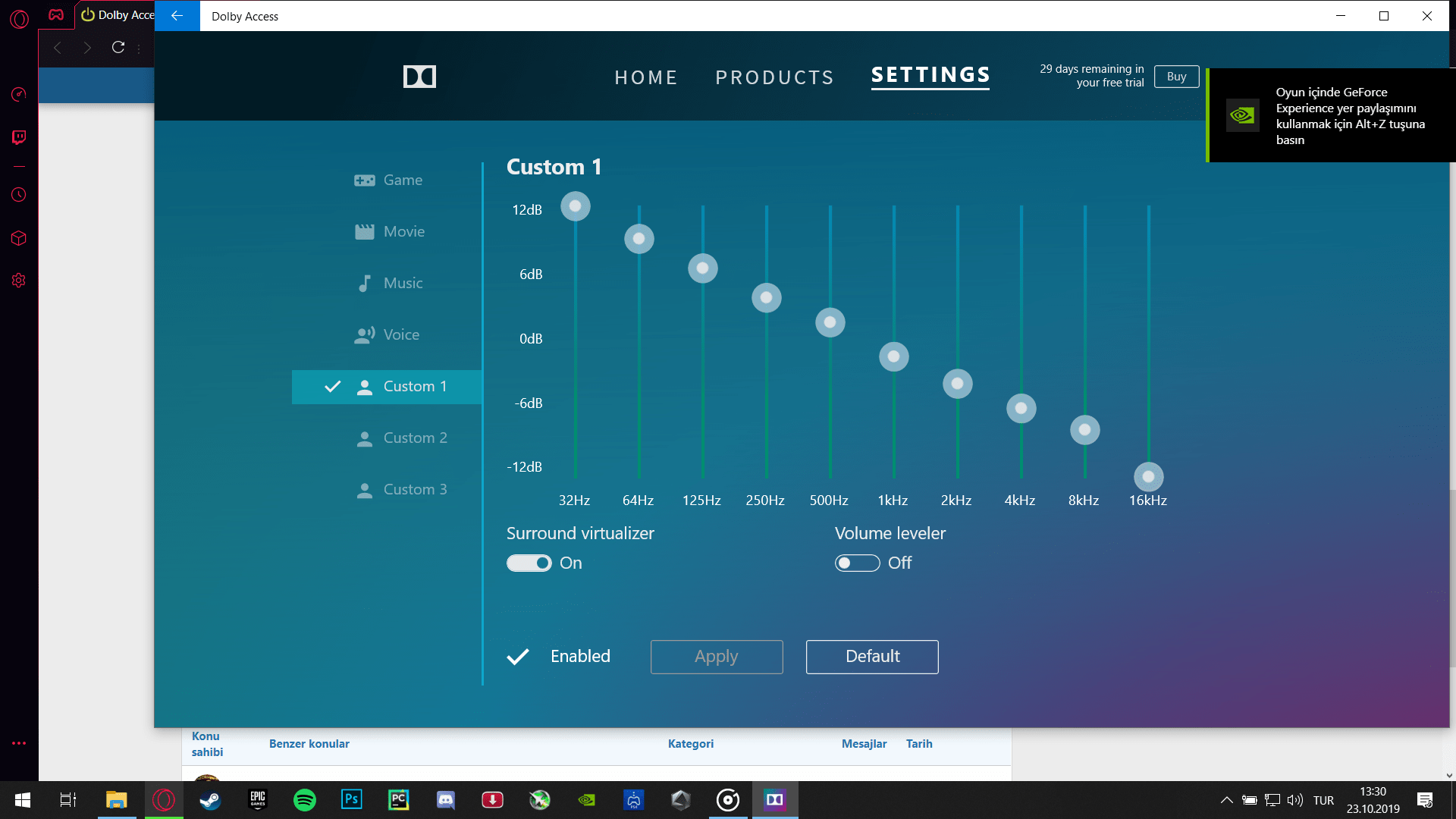This screenshot has height=819, width=1456.
Task: Switch to the HOME tab
Action: 646,77
